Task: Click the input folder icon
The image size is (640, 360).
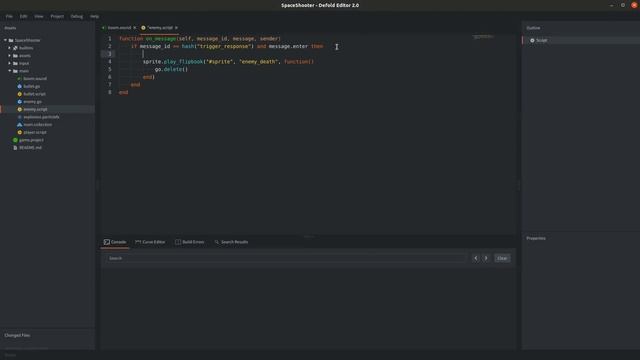Action: click(15, 63)
